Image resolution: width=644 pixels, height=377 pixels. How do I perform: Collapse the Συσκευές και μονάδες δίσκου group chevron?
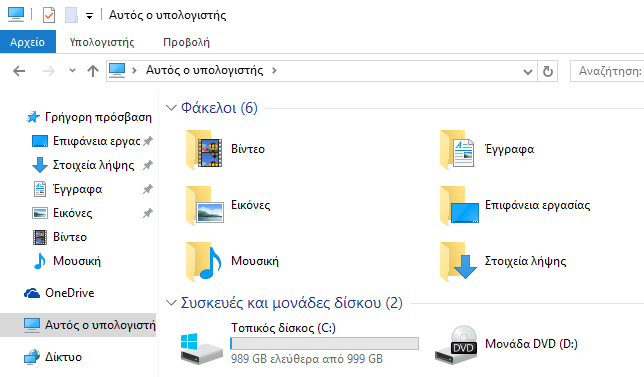(171, 303)
